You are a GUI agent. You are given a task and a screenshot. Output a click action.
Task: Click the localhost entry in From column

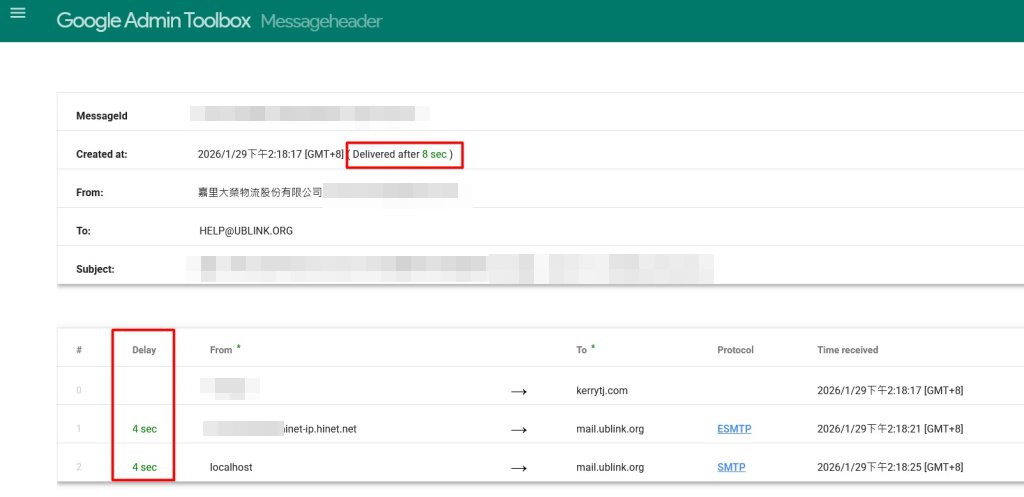231,468
